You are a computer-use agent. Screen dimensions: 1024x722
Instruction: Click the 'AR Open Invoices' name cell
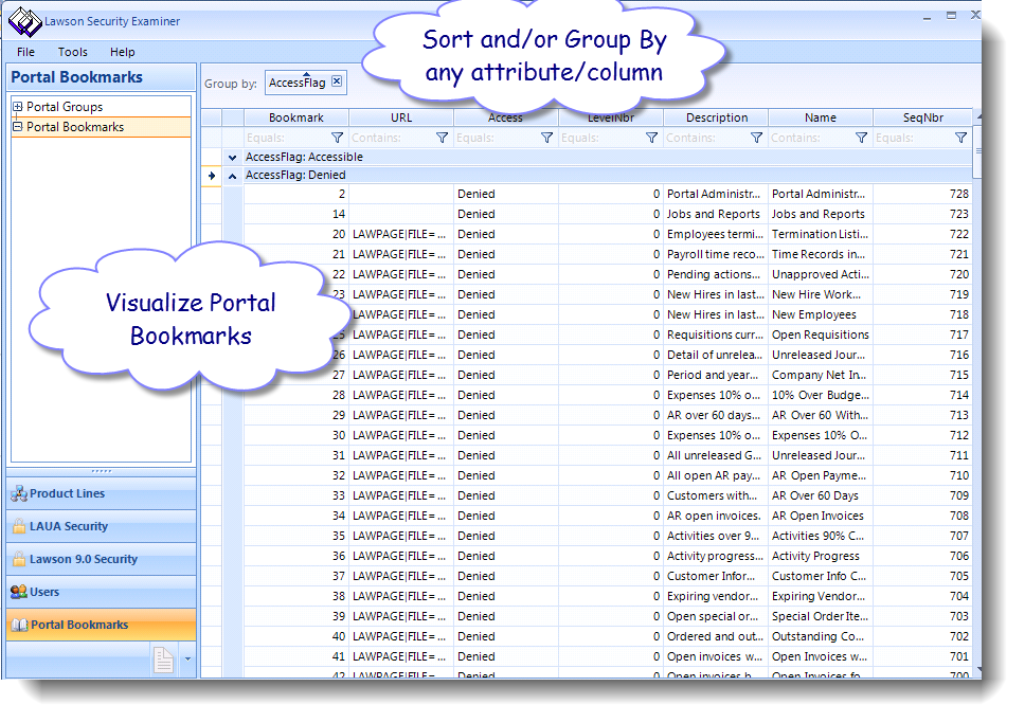click(x=821, y=516)
